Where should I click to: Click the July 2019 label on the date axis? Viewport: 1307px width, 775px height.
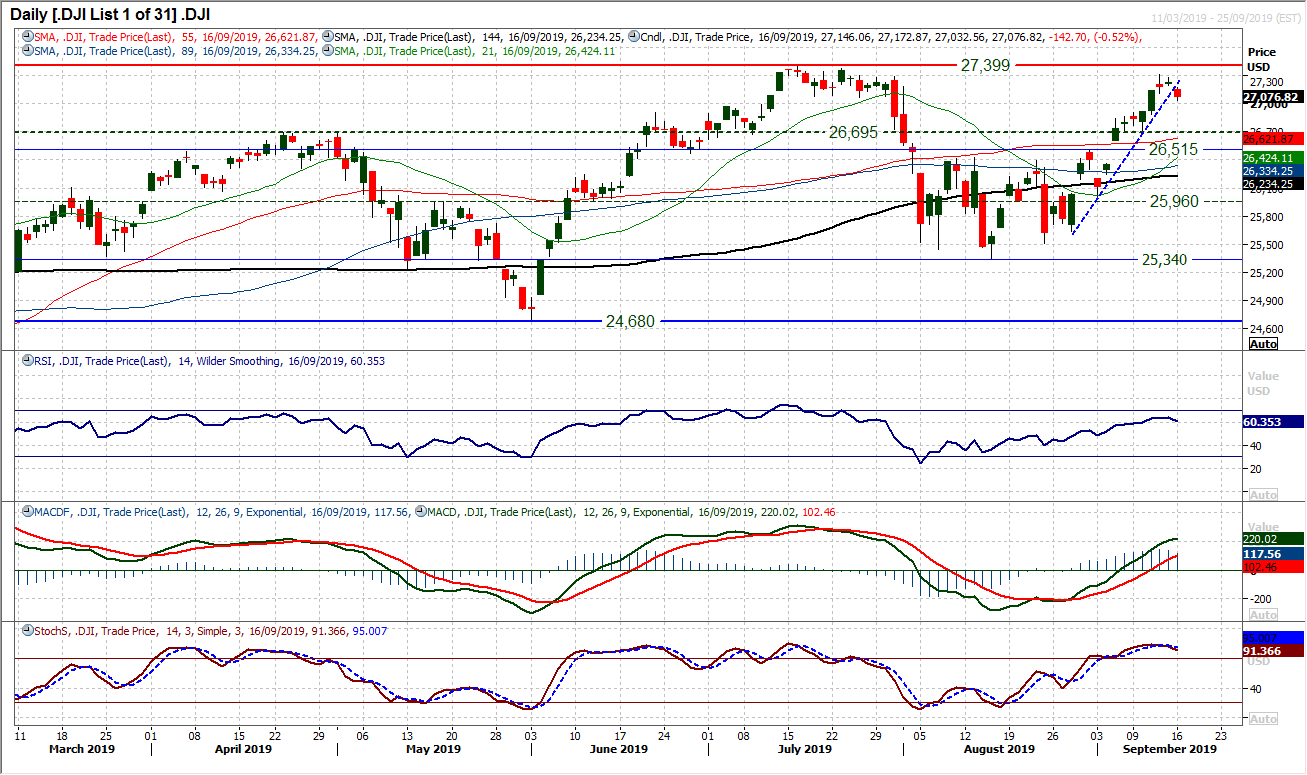coord(805,748)
